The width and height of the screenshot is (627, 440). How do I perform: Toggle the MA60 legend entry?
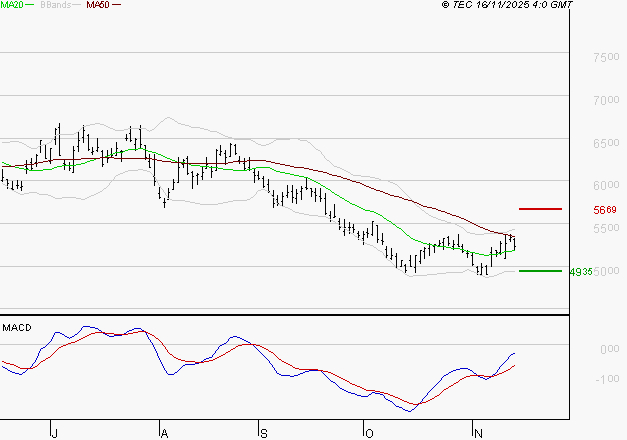[97, 5]
